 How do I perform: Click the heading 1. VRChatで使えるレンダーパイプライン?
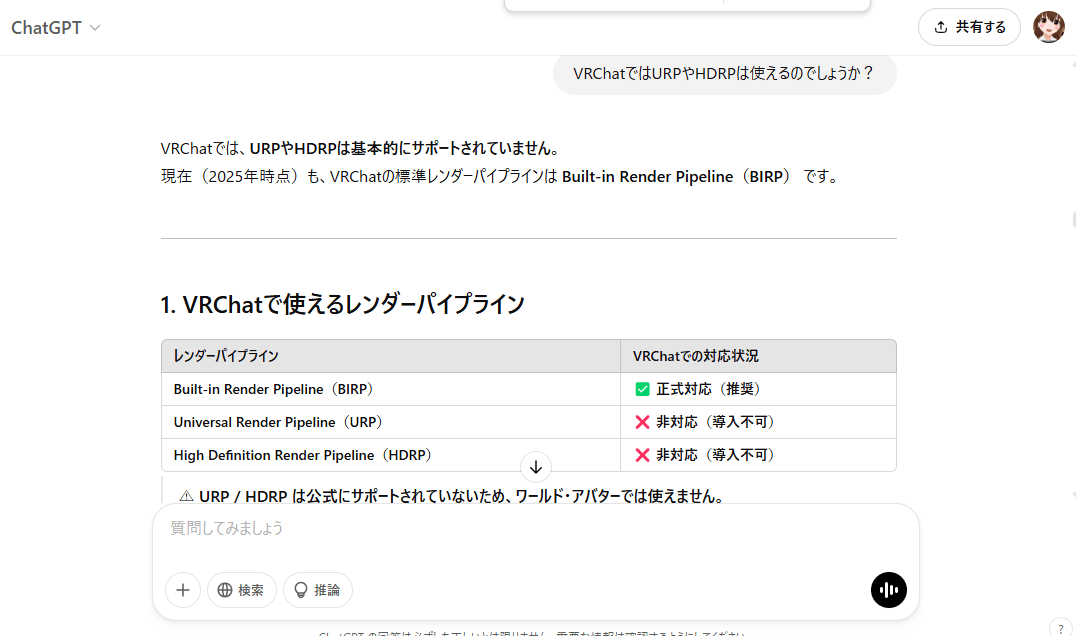(x=342, y=305)
